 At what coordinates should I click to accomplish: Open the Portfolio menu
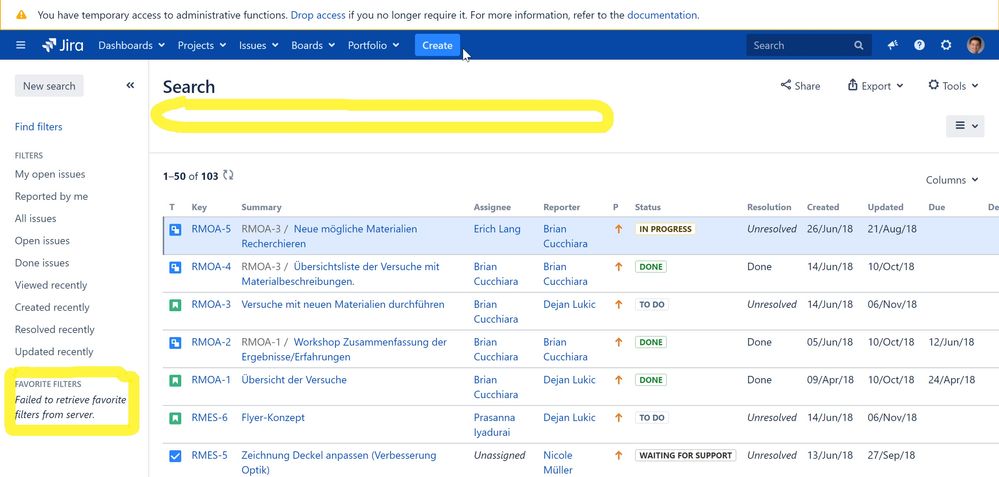tap(373, 45)
